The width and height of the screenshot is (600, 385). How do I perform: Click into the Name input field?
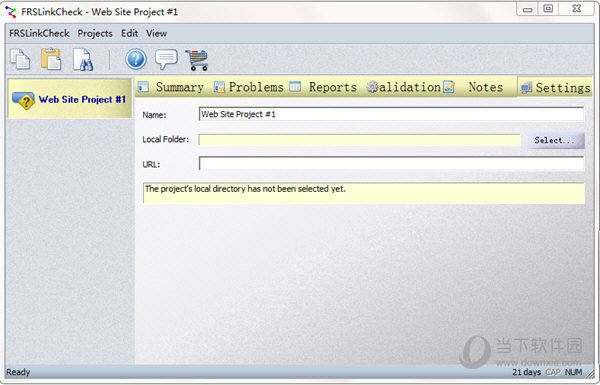391,114
